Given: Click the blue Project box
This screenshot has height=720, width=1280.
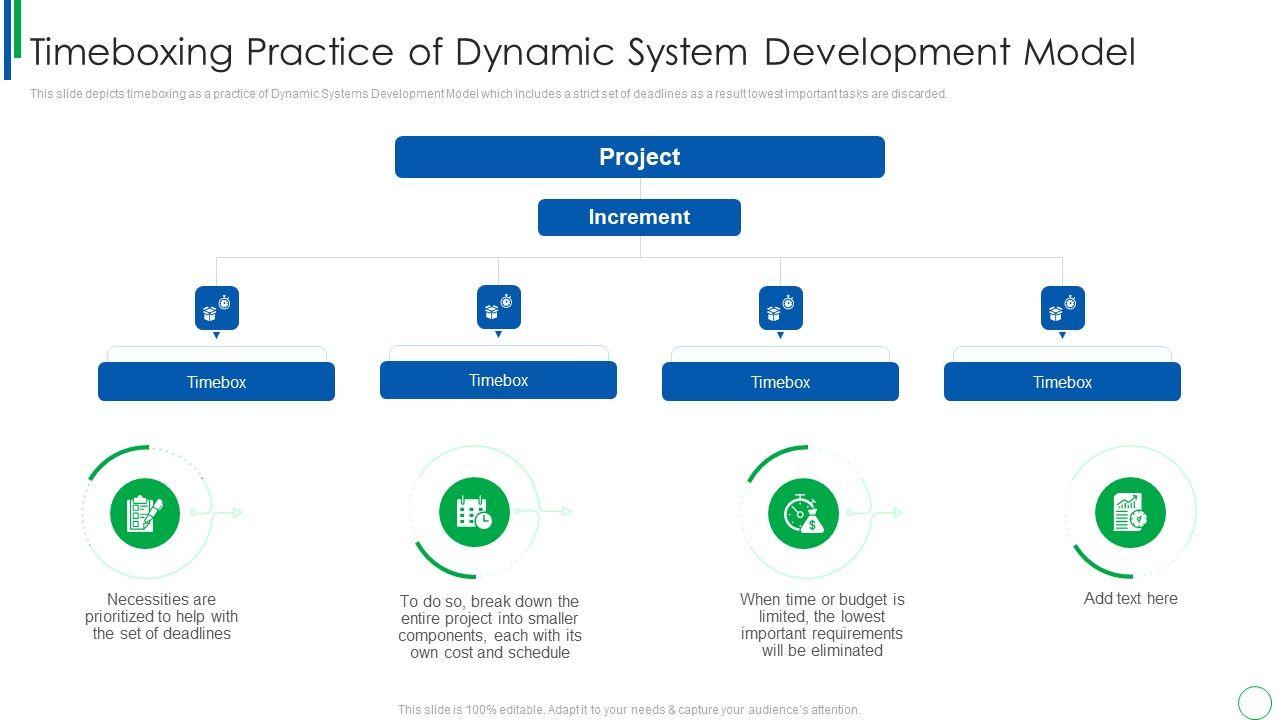Looking at the screenshot, I should [639, 157].
